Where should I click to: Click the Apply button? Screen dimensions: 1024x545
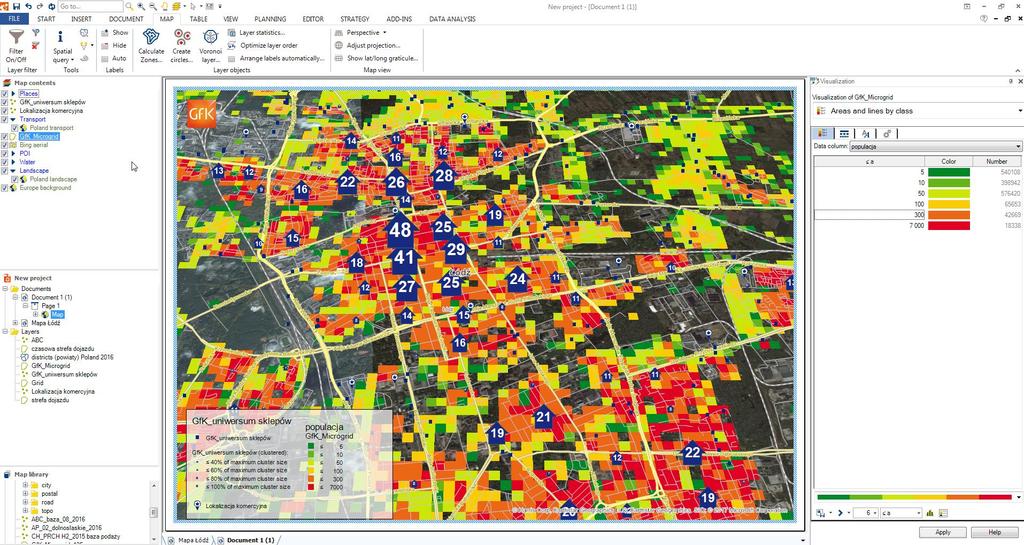942,532
